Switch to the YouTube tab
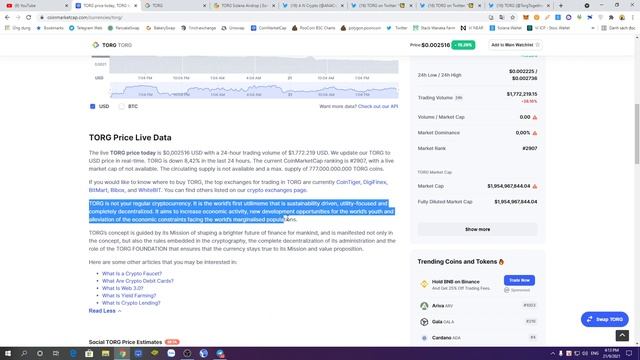The width and height of the screenshot is (640, 360). [35, 6]
